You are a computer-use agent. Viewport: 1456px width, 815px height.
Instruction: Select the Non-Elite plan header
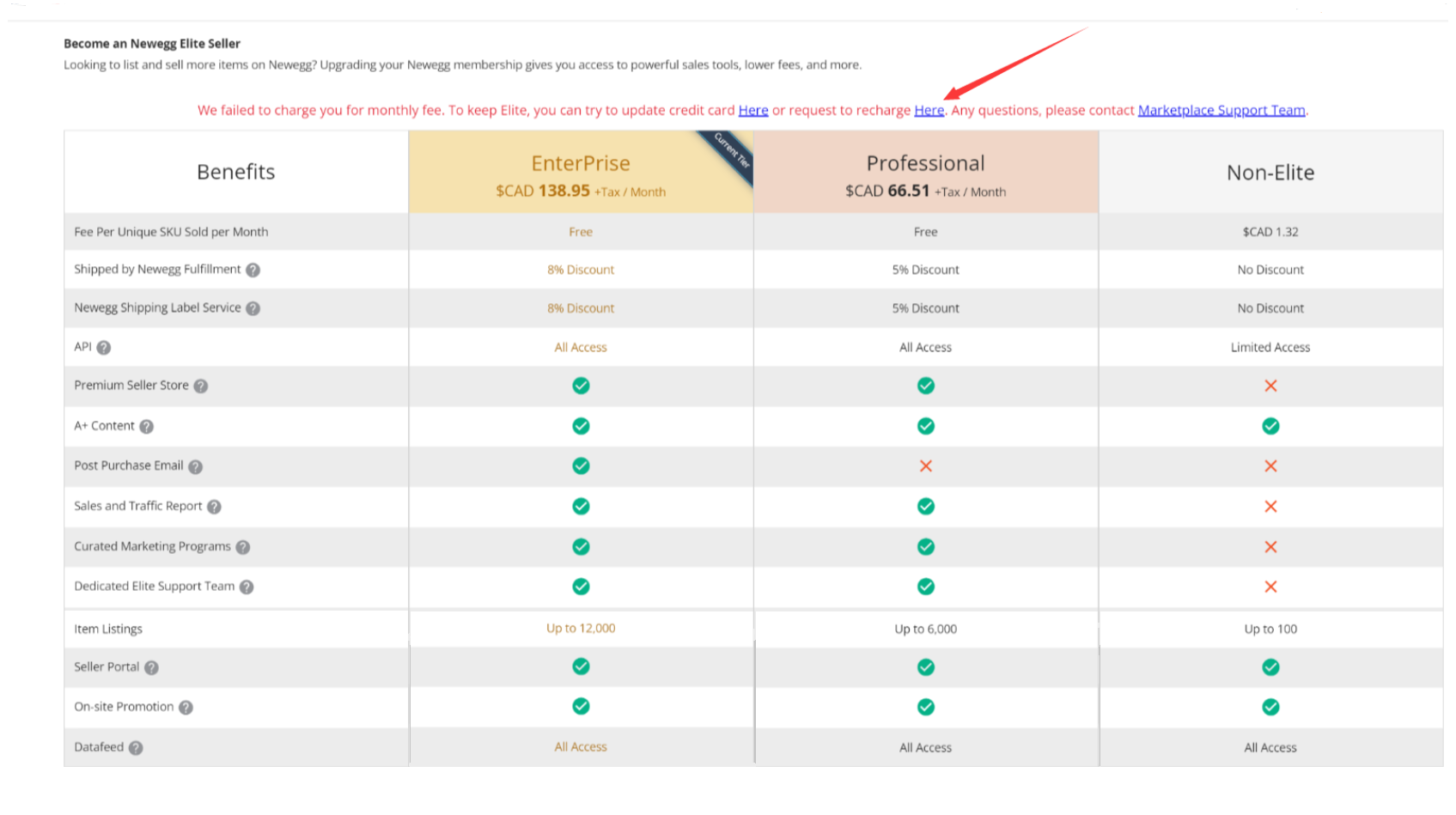point(1270,173)
